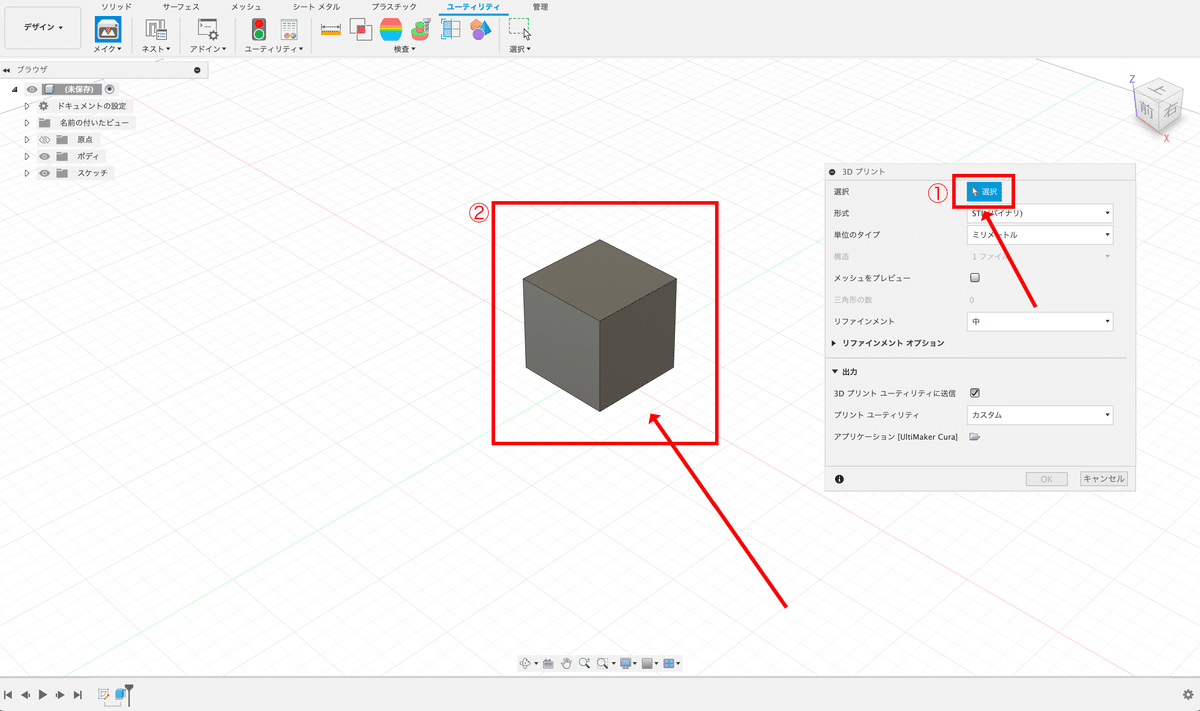
Task: Toggle visibility of the (未保存) root component
Action: click(x=31, y=89)
